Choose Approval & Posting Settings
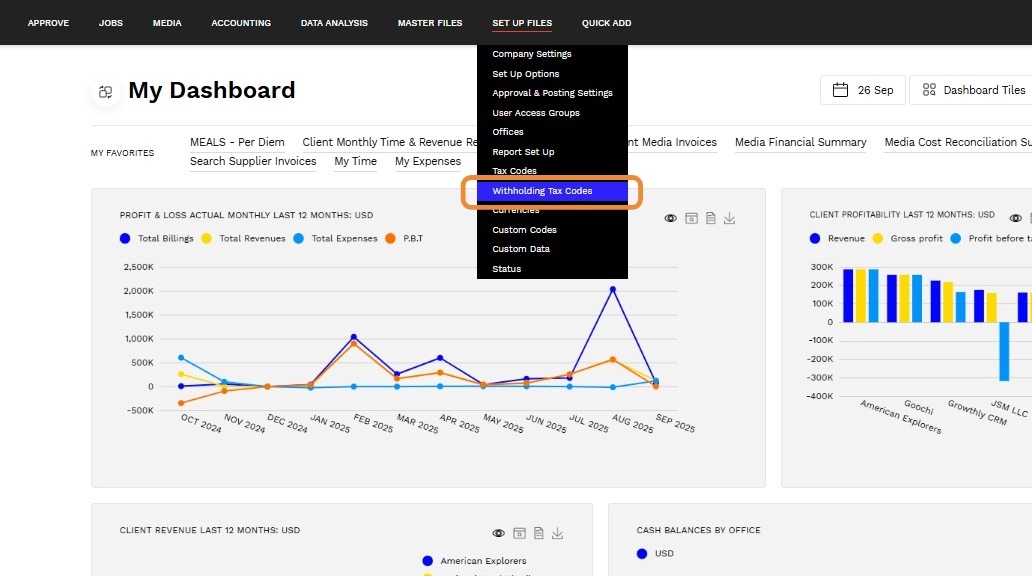The width and height of the screenshot is (1032, 576). point(552,93)
